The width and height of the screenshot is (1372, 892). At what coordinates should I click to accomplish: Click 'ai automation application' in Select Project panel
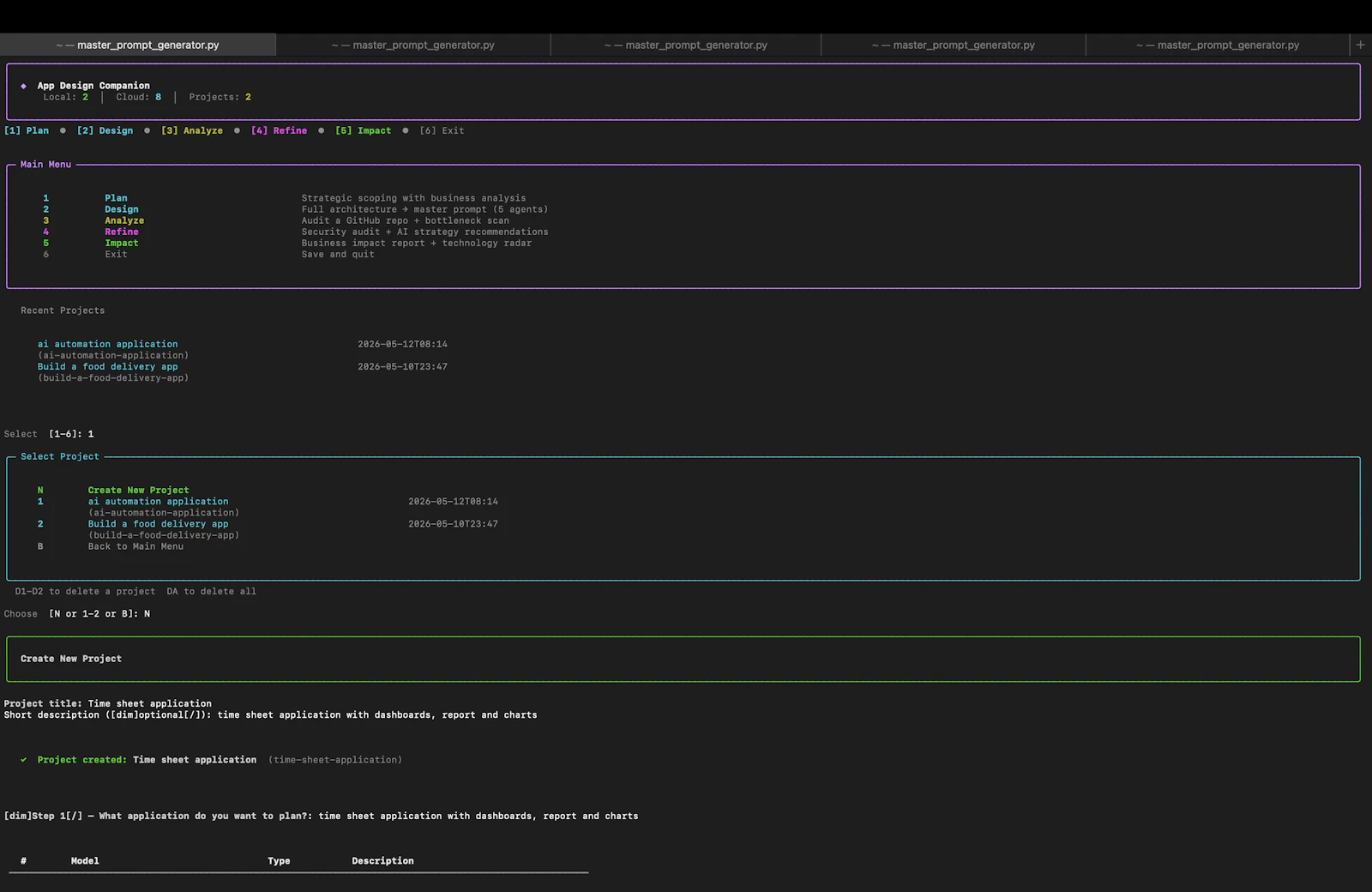(159, 501)
